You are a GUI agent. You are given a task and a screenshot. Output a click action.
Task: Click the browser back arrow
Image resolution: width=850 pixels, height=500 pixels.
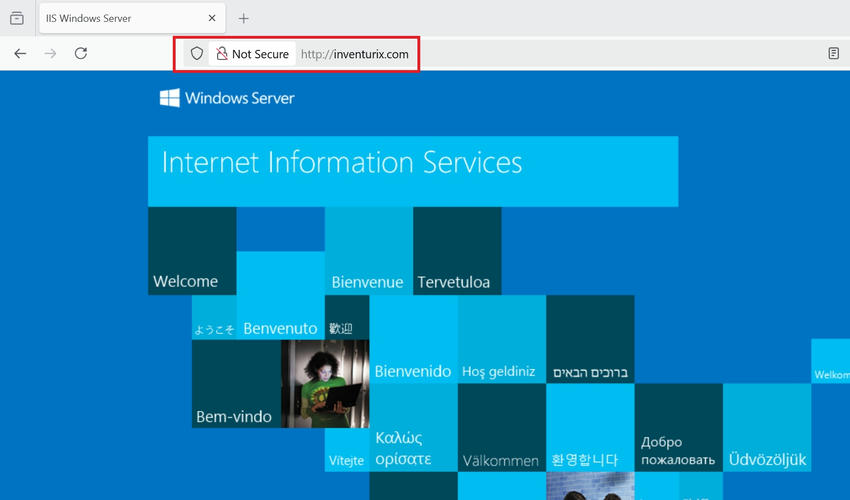20,53
